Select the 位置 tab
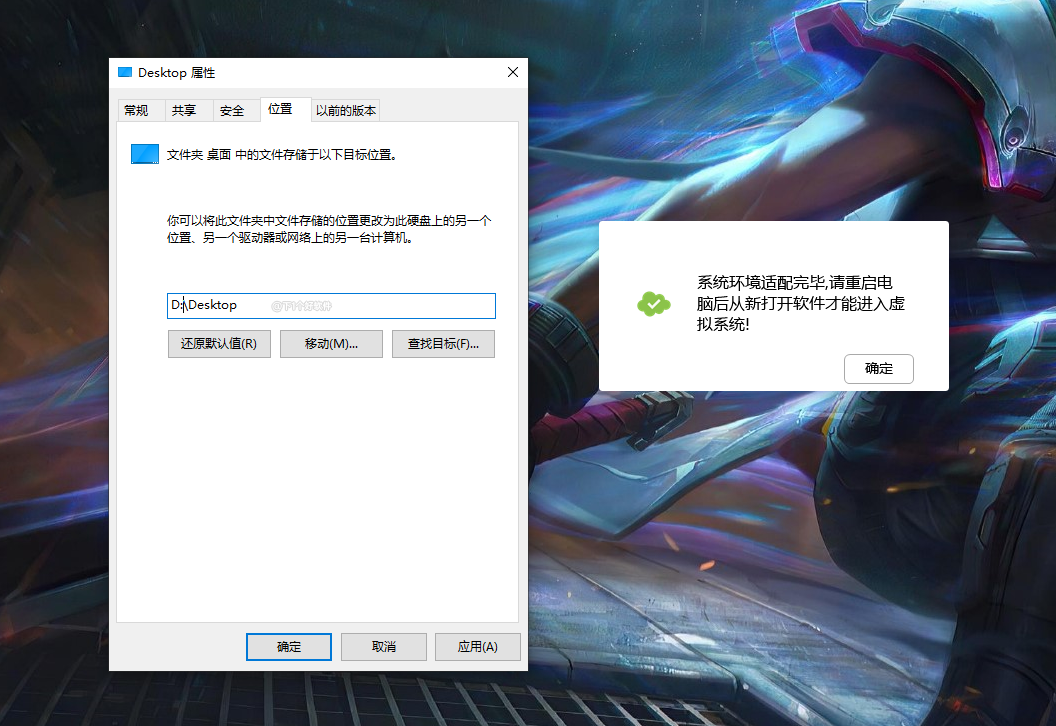 pos(286,109)
